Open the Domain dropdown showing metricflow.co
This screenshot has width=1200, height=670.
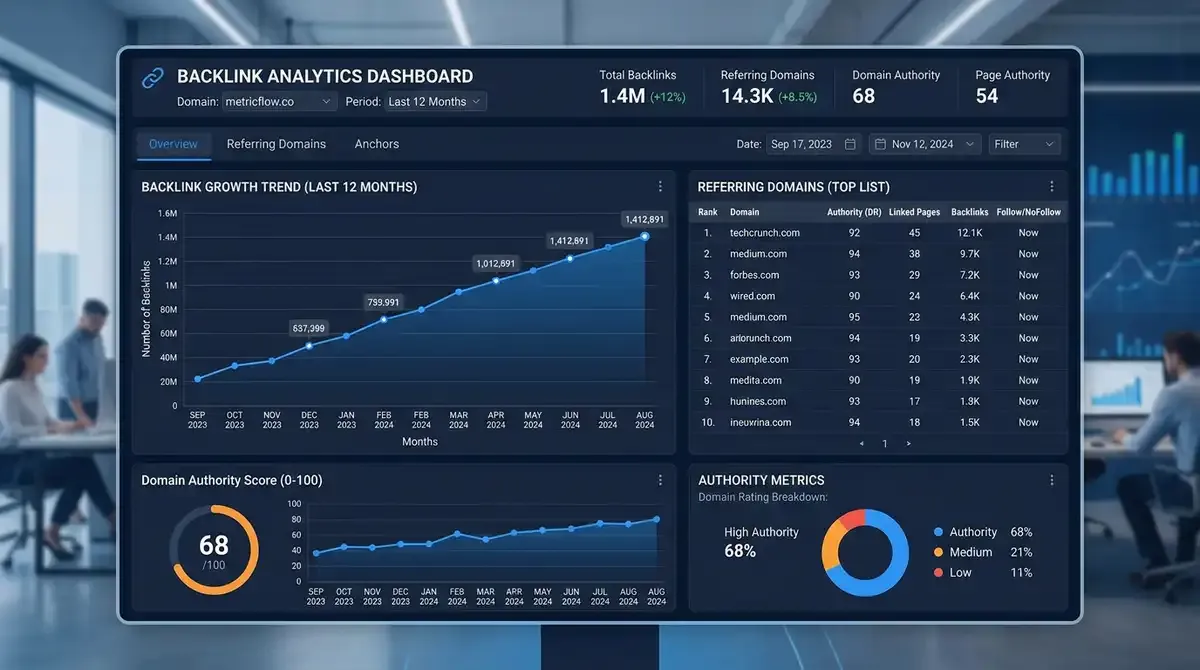click(279, 101)
